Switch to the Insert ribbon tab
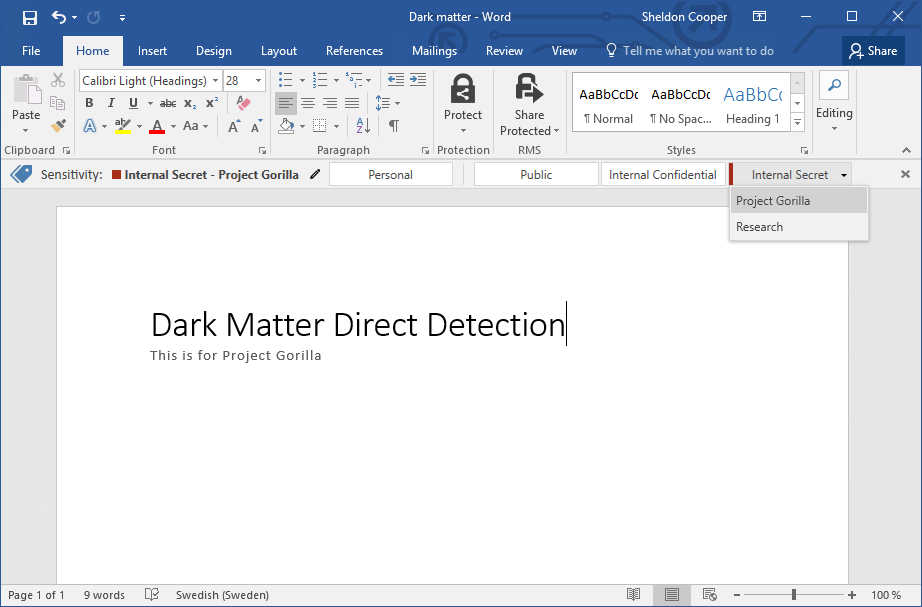The width and height of the screenshot is (922, 607). [152, 51]
